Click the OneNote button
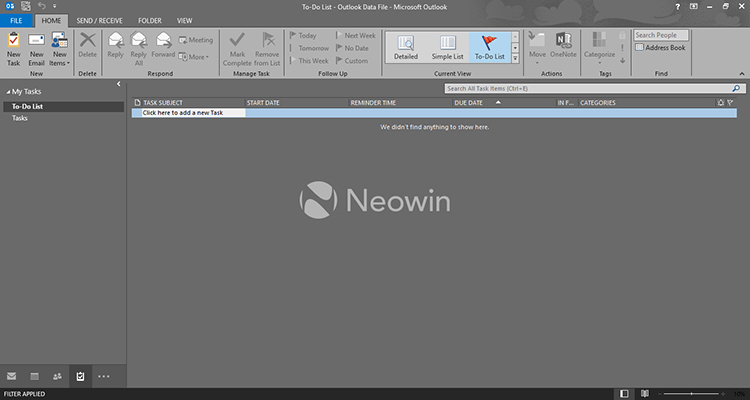The width and height of the screenshot is (750, 400). tap(563, 45)
